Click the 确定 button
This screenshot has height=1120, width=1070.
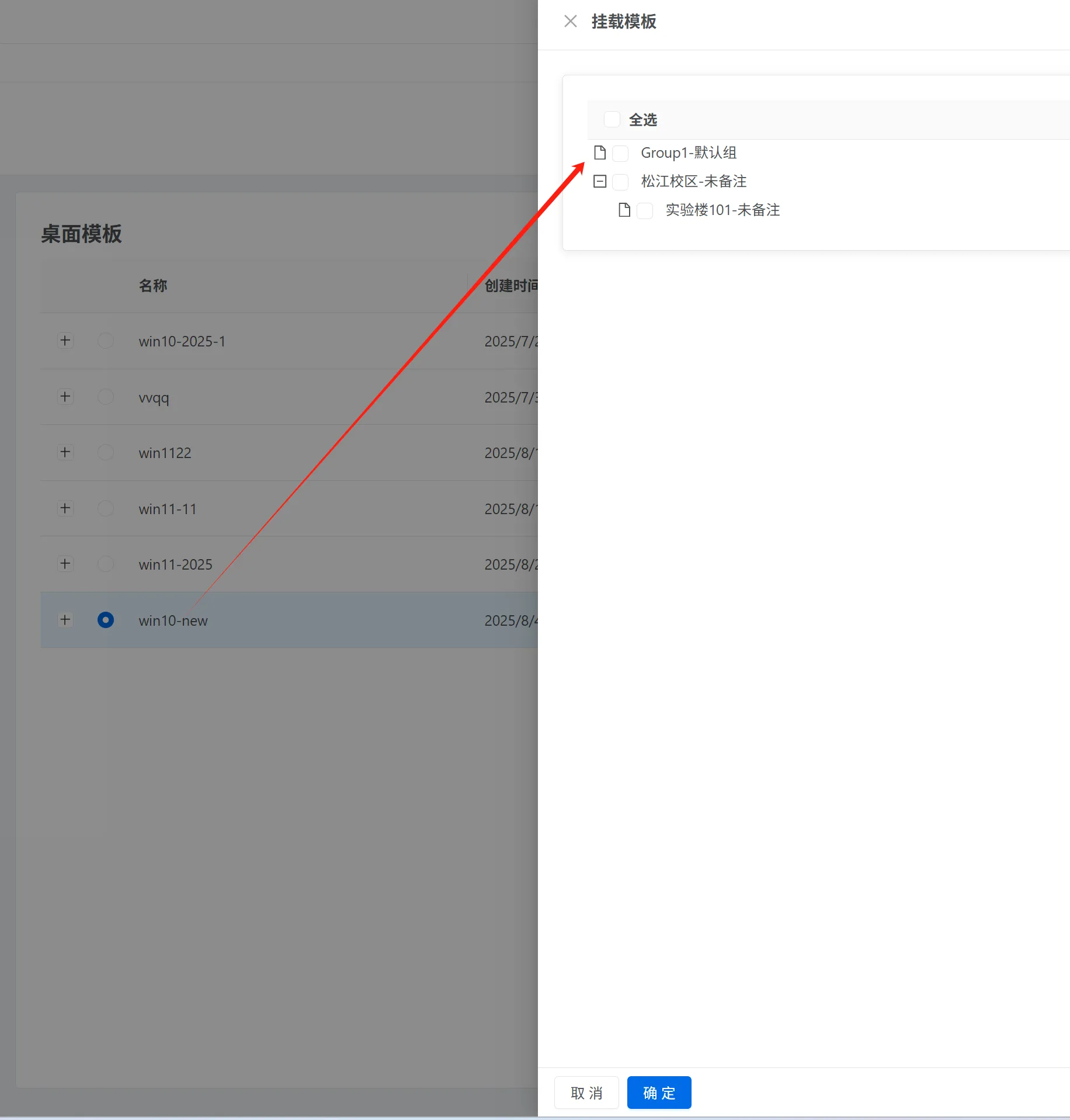tap(659, 1093)
